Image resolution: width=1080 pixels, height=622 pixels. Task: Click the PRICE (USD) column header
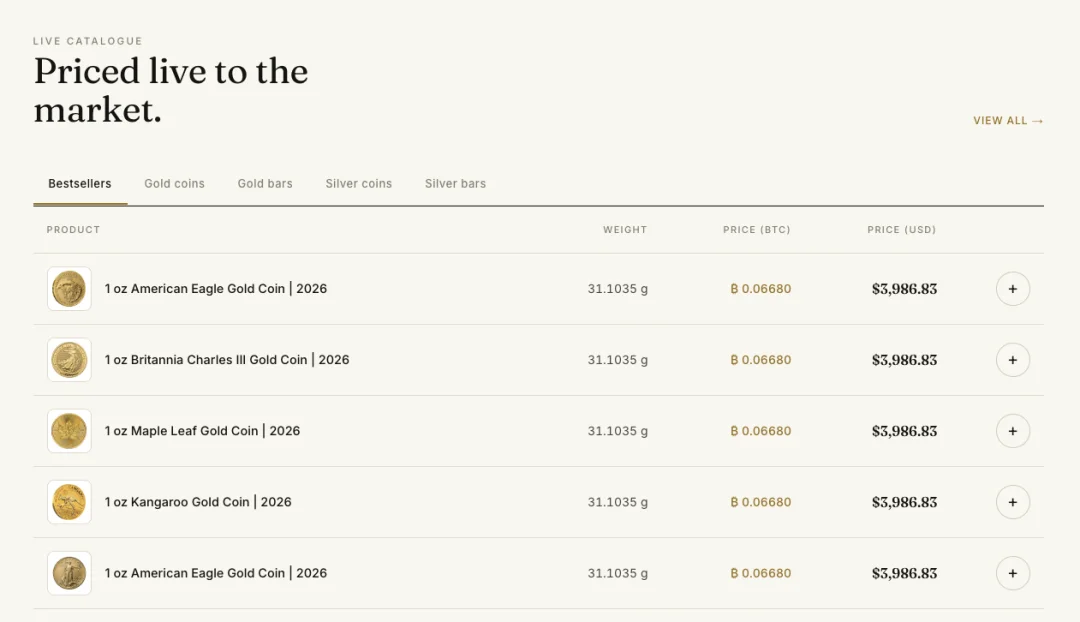(x=901, y=229)
